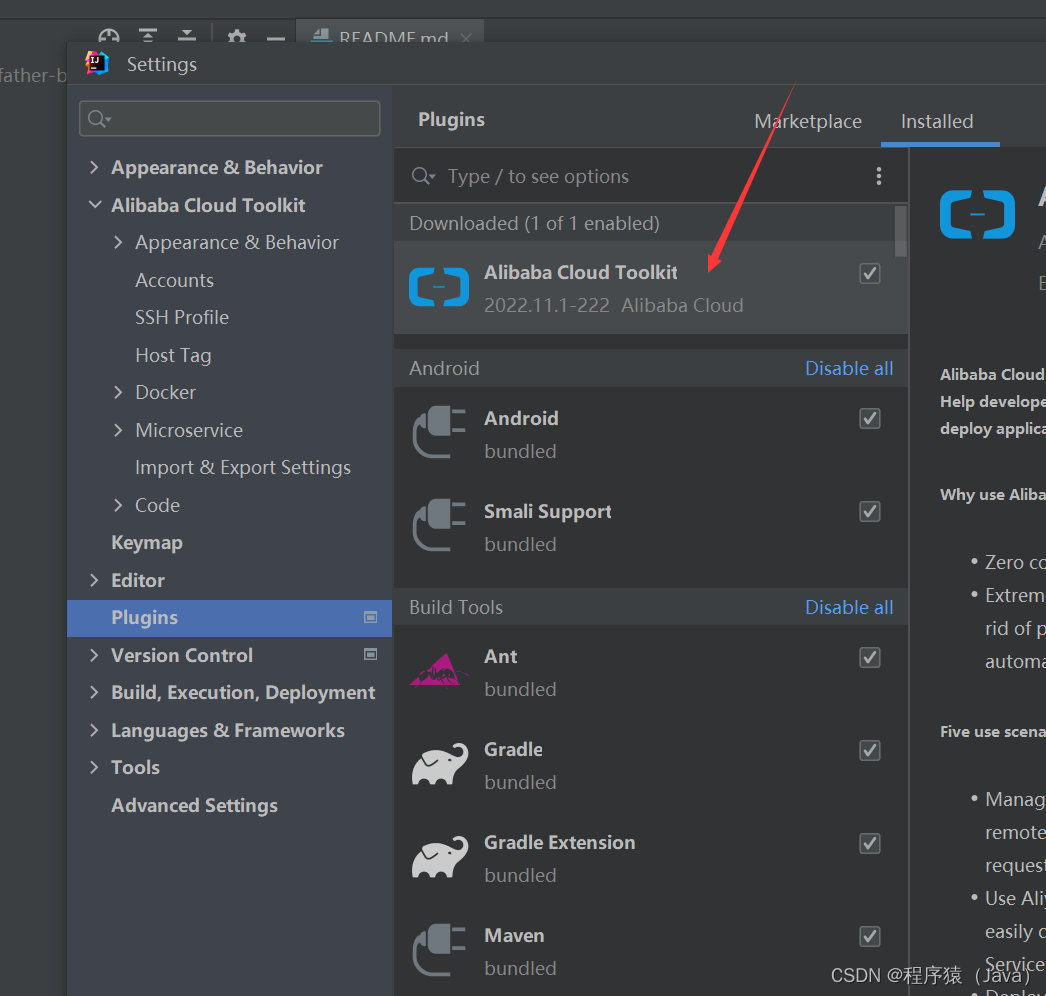Select the Gradle Extension plugin name

[x=560, y=843]
